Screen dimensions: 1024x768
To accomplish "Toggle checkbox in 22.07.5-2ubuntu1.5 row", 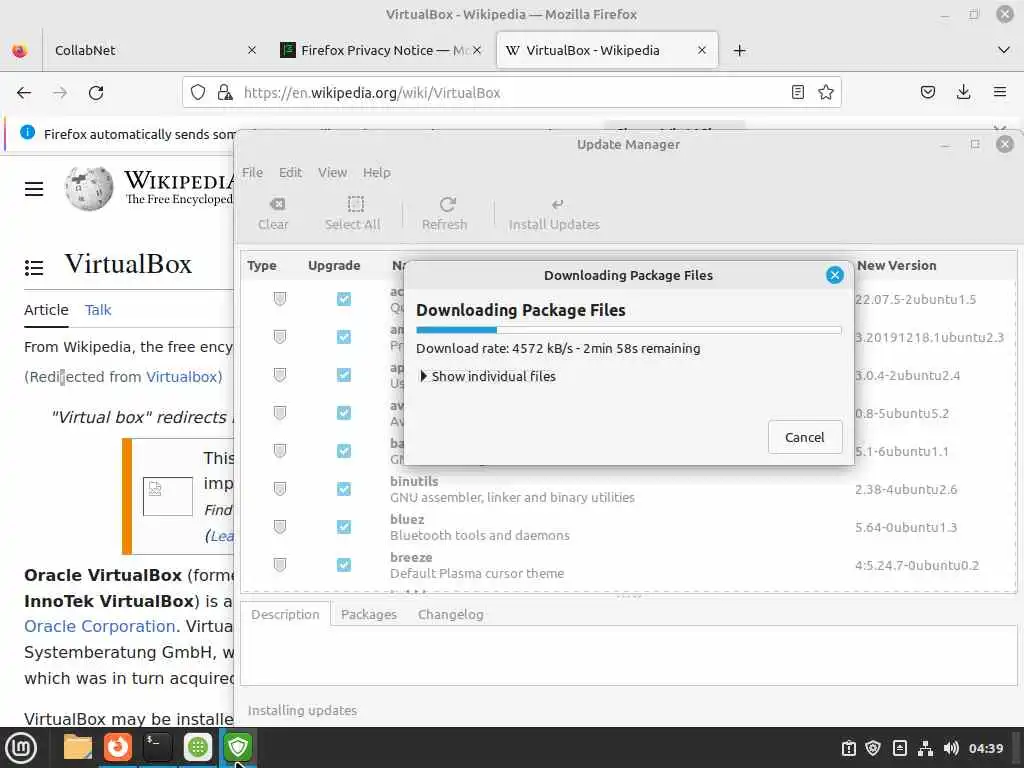I will pyautogui.click(x=344, y=298).
